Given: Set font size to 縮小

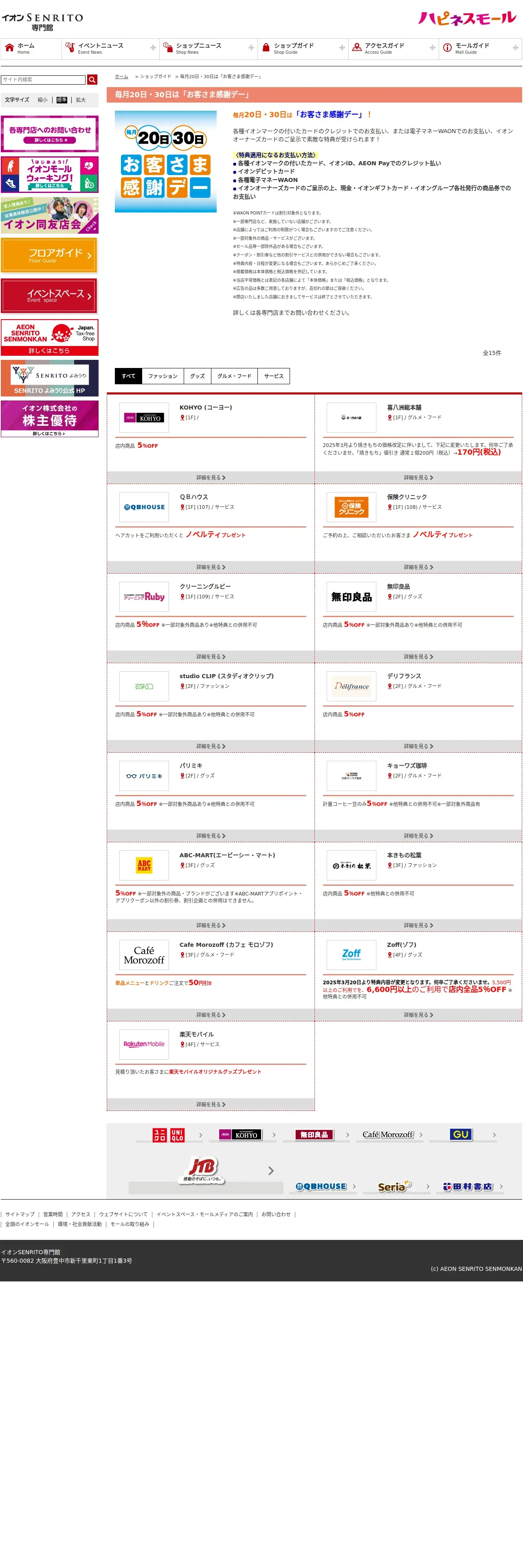Looking at the screenshot, I should click(x=42, y=100).
